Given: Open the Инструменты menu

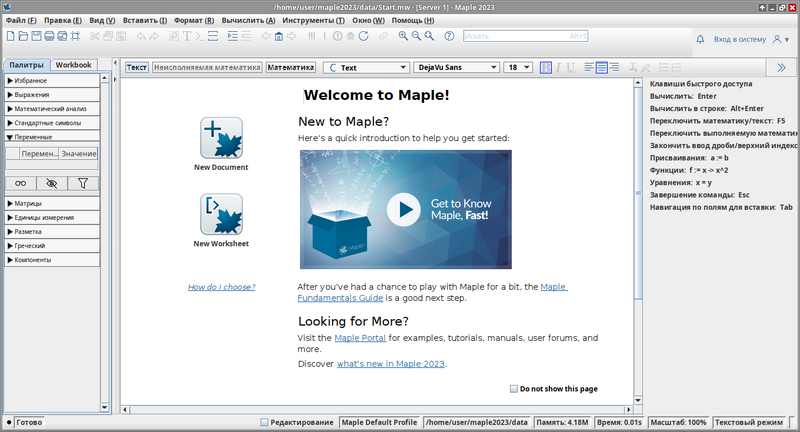Looking at the screenshot, I should 313,20.
